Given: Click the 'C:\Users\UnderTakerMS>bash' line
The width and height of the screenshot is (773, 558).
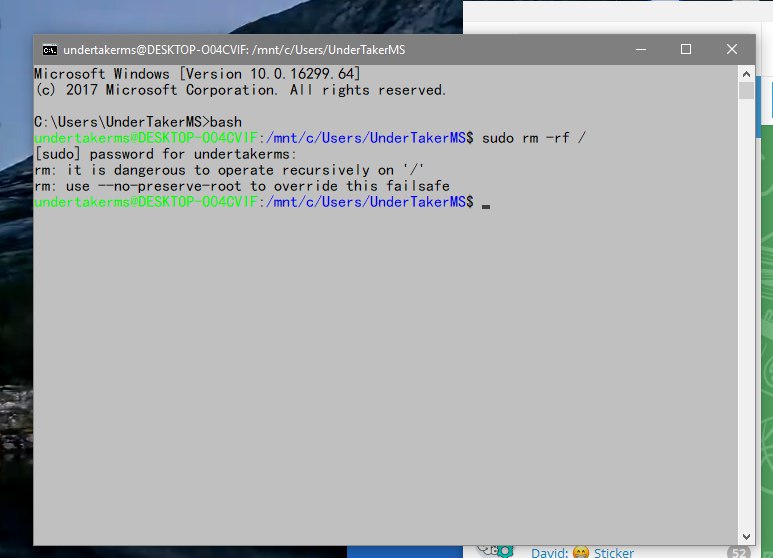Looking at the screenshot, I should coord(138,122).
